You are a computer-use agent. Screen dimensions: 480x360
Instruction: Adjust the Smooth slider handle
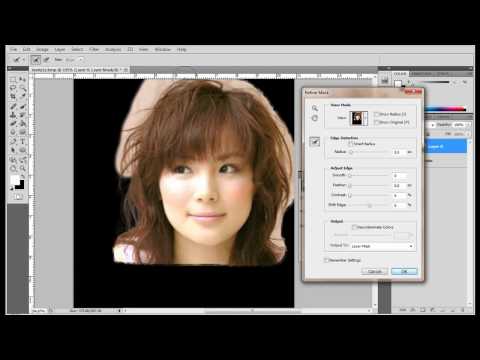[350, 175]
